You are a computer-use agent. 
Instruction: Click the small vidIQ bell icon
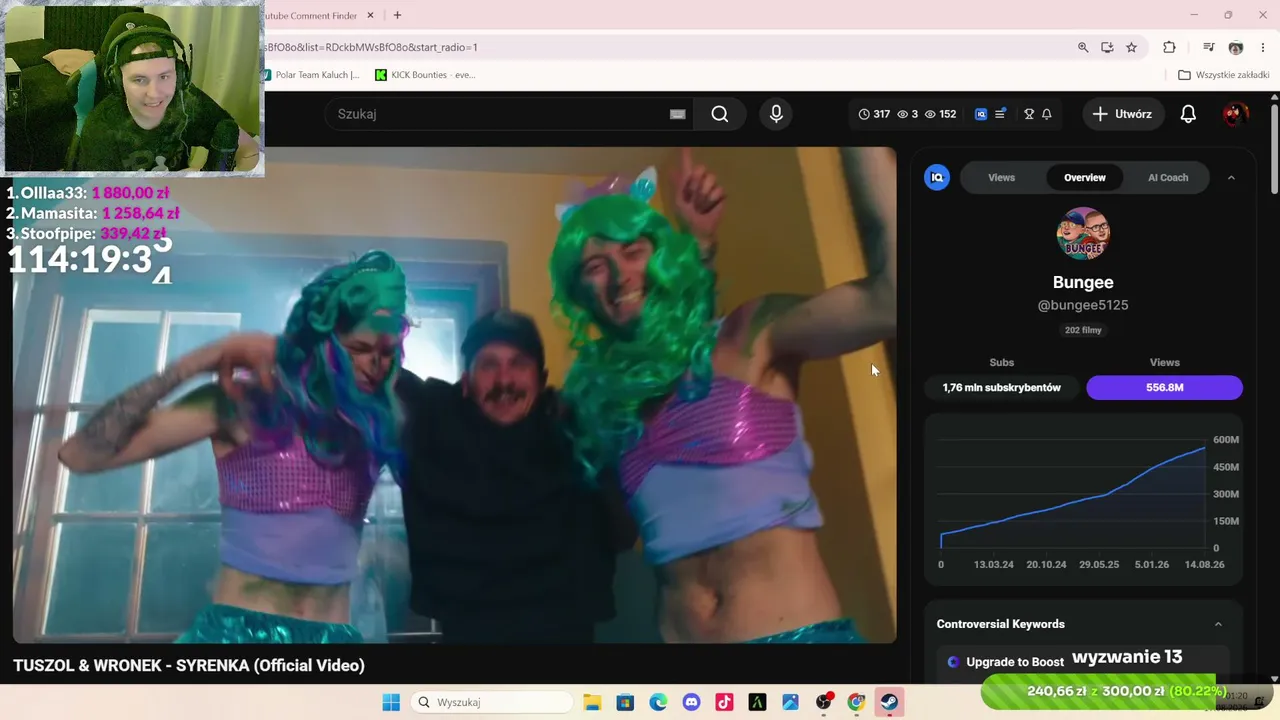pos(1047,114)
